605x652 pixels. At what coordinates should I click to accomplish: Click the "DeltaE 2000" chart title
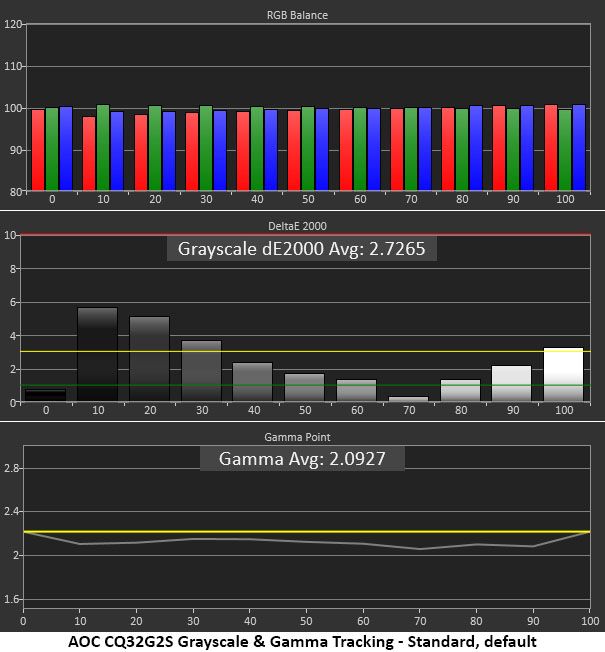pos(297,226)
